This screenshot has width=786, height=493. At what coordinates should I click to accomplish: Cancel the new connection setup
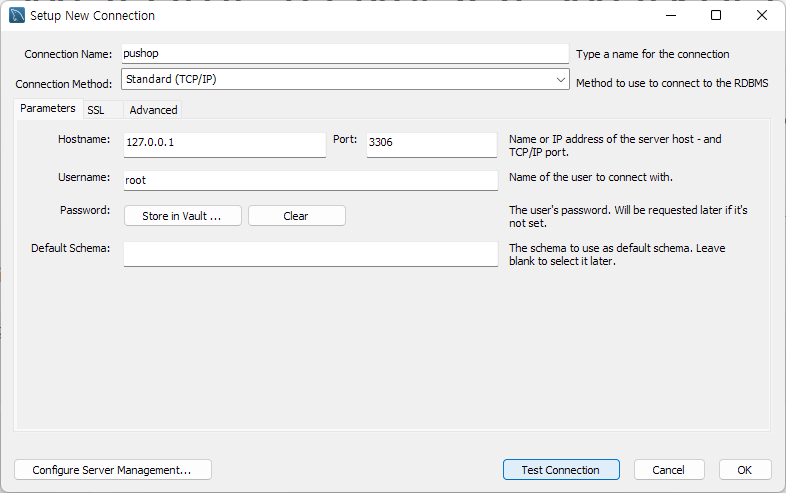click(669, 470)
